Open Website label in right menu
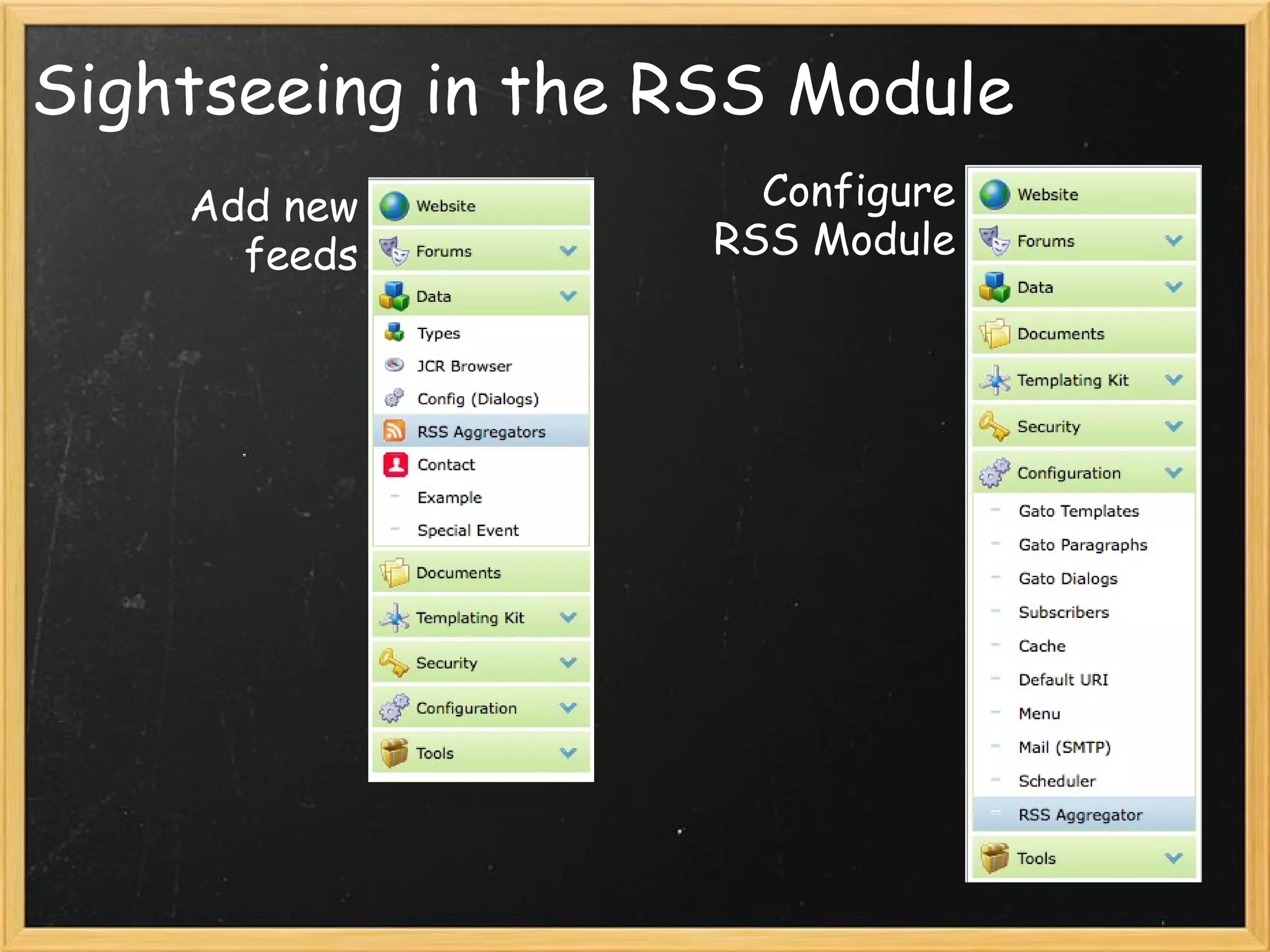This screenshot has height=952, width=1270. click(1048, 195)
